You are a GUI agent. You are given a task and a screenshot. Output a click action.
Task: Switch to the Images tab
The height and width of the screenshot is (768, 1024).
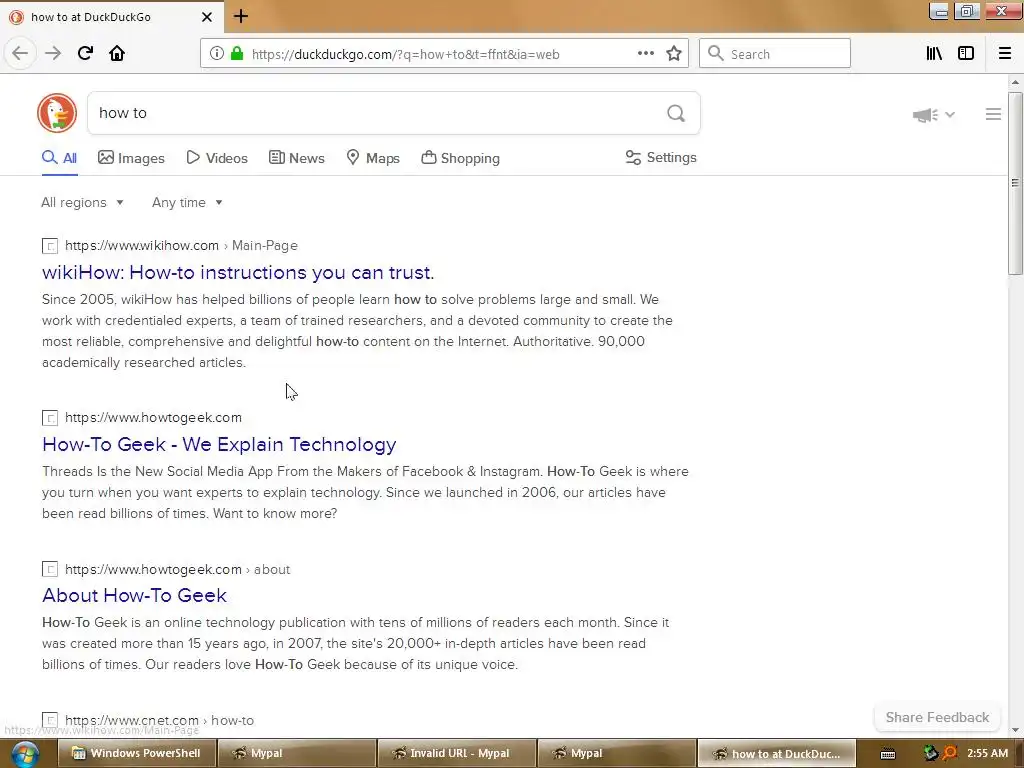(x=131, y=158)
